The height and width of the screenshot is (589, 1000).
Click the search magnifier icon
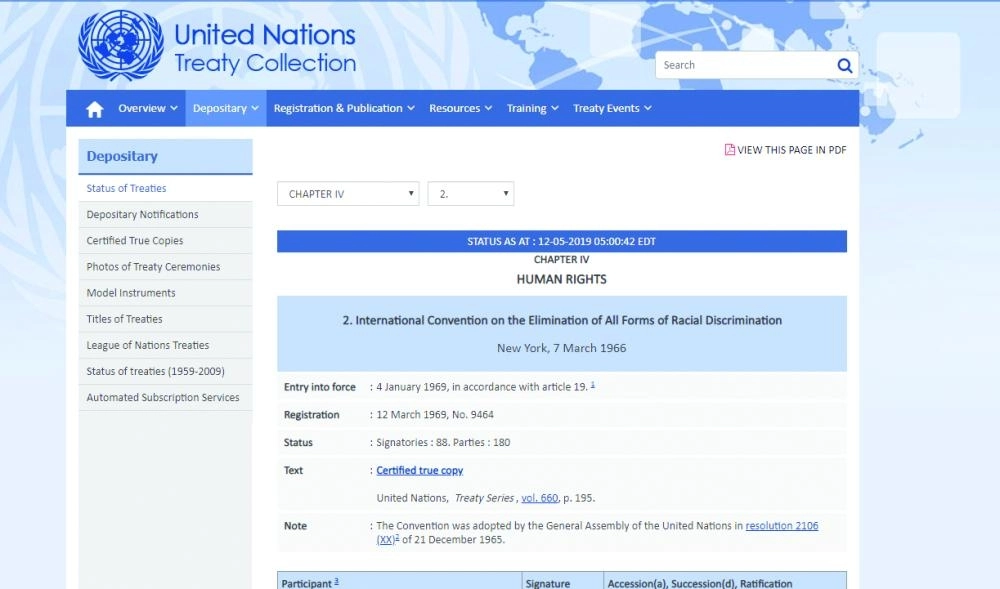click(845, 66)
